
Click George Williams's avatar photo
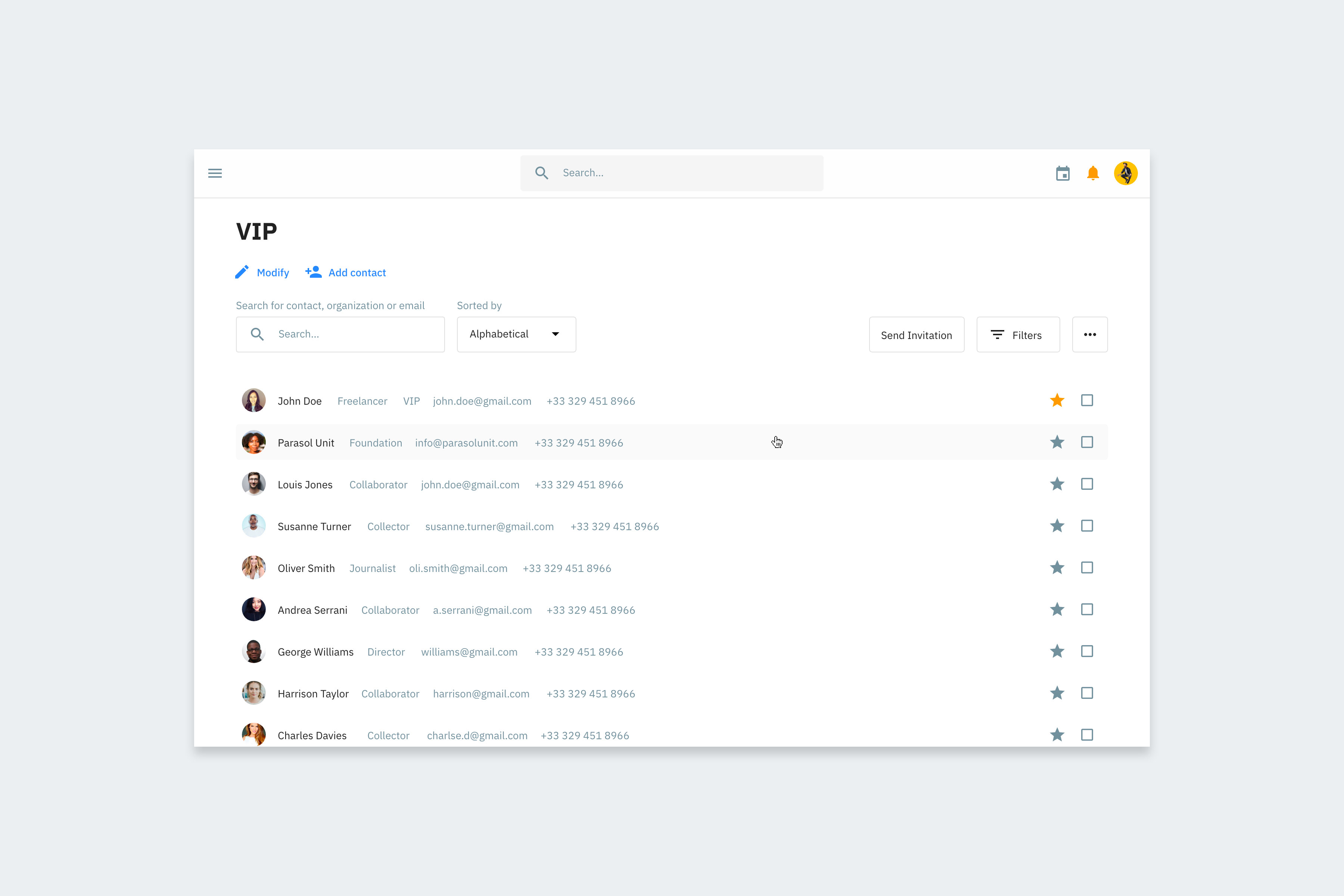coord(254,651)
